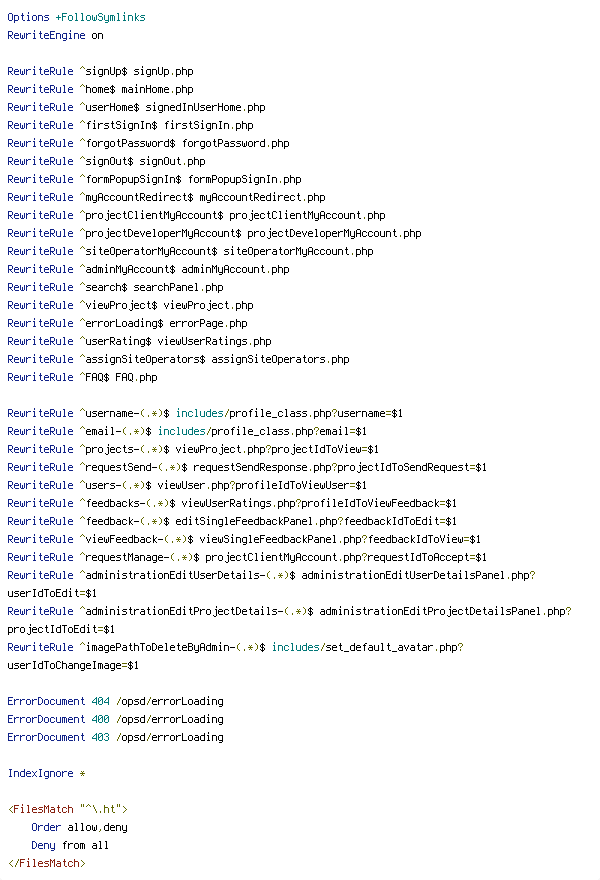600x880 pixels.
Task: Click the wrapped 'userIdToEdit=$1' line
Action: [52, 592]
